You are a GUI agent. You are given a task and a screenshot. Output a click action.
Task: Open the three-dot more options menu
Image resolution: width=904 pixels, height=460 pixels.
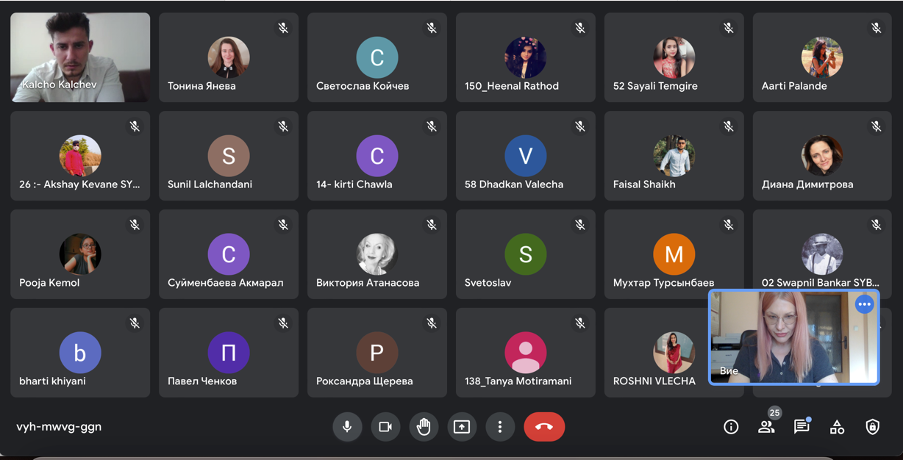click(x=500, y=427)
